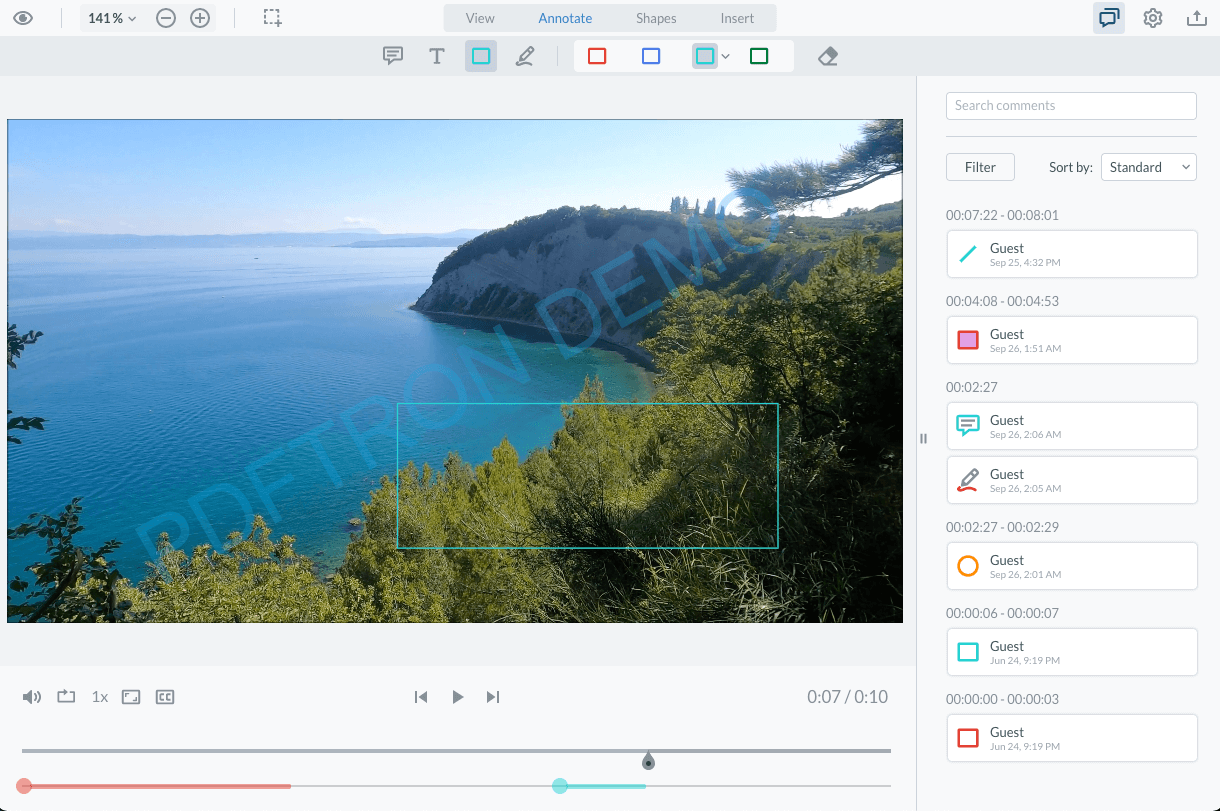
Task: Click the 0:07 / 0:10 time display
Action: click(847, 697)
